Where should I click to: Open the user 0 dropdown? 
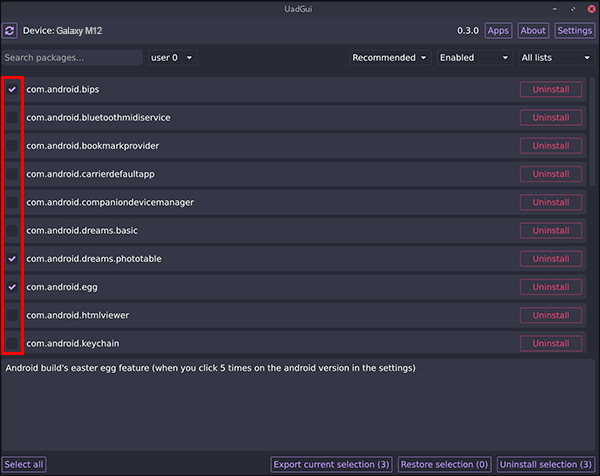tap(173, 58)
